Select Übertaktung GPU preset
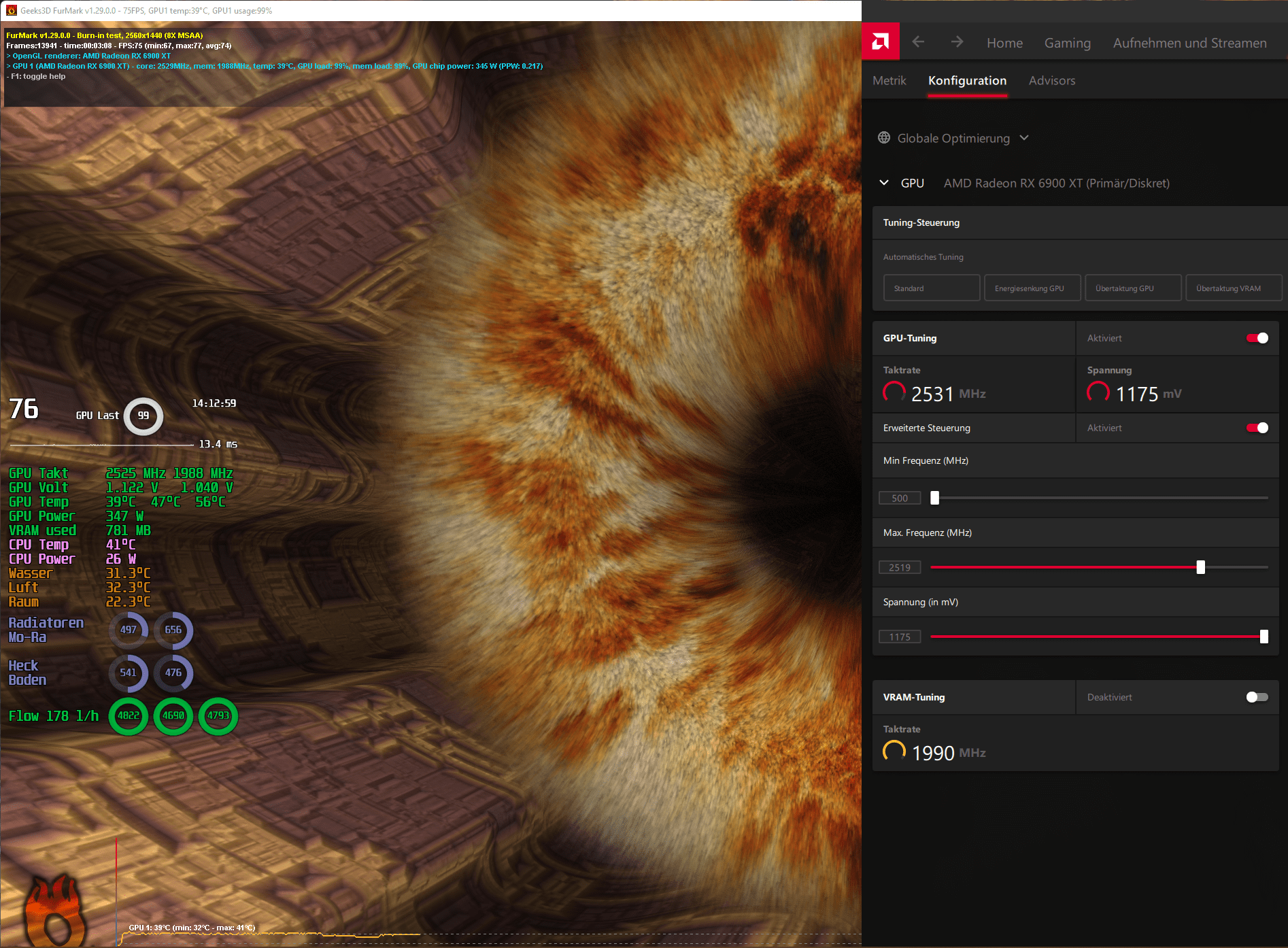The image size is (1288, 948). click(x=1132, y=288)
